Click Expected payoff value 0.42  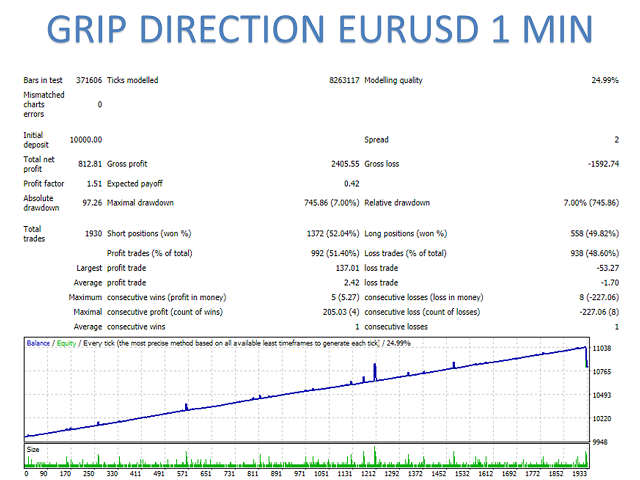(351, 184)
